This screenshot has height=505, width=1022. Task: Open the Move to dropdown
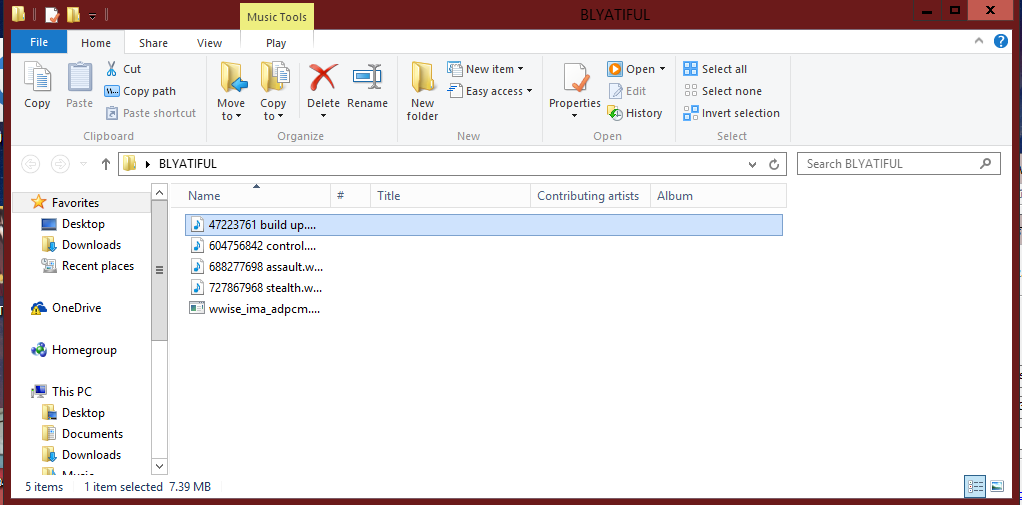(231, 91)
